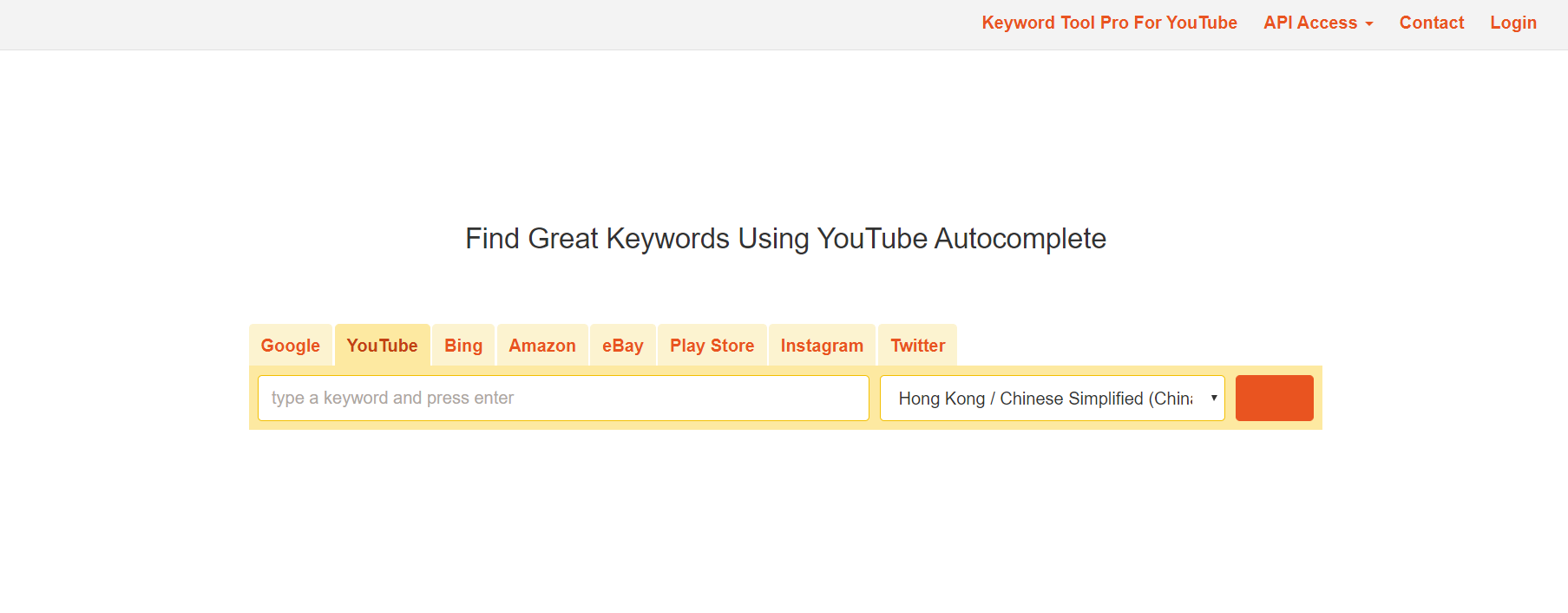Switch to the Amazon tab
This screenshot has width=1568, height=613.
click(x=542, y=346)
